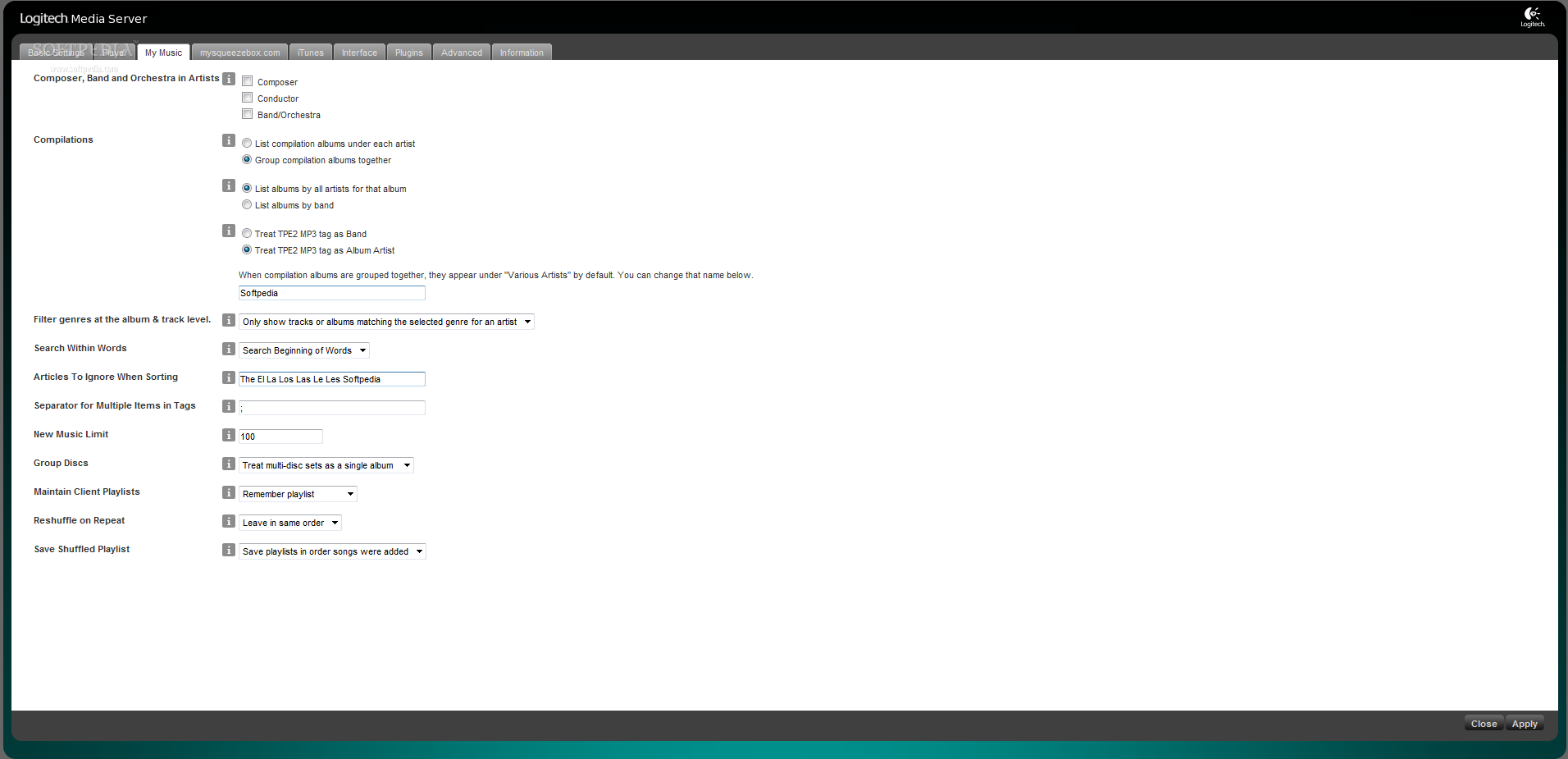Select List albums by all artists for that album
The height and width of the screenshot is (759, 1568).
(x=247, y=188)
